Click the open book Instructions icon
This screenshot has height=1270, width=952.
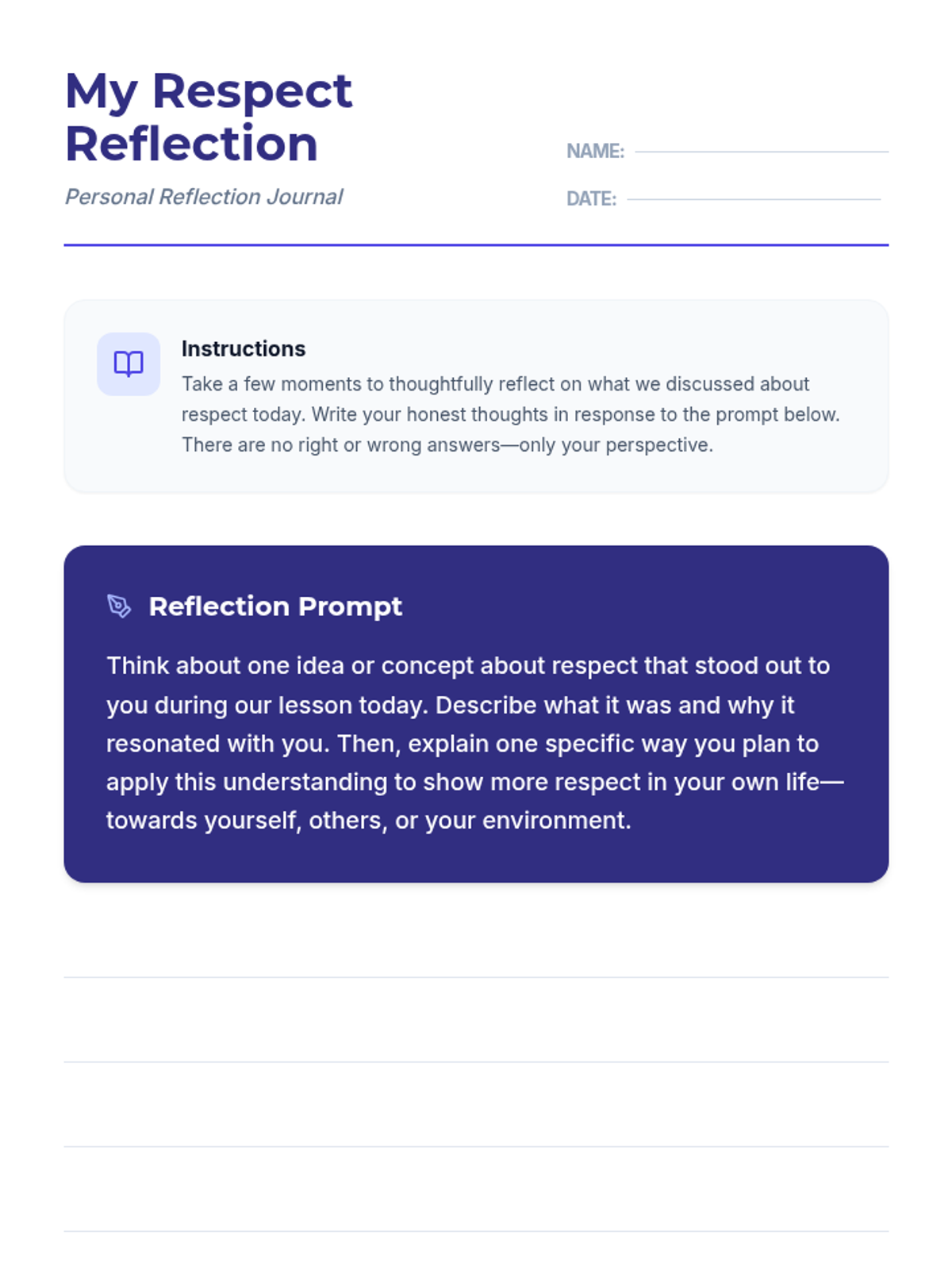point(129,364)
